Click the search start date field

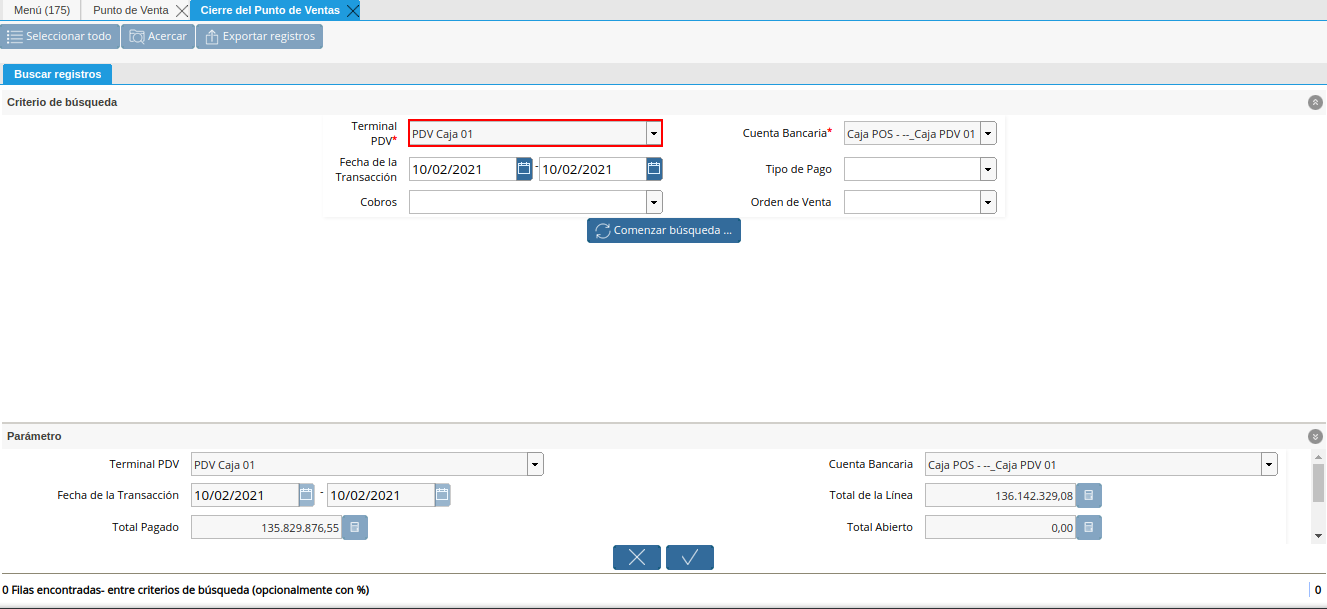[462, 169]
